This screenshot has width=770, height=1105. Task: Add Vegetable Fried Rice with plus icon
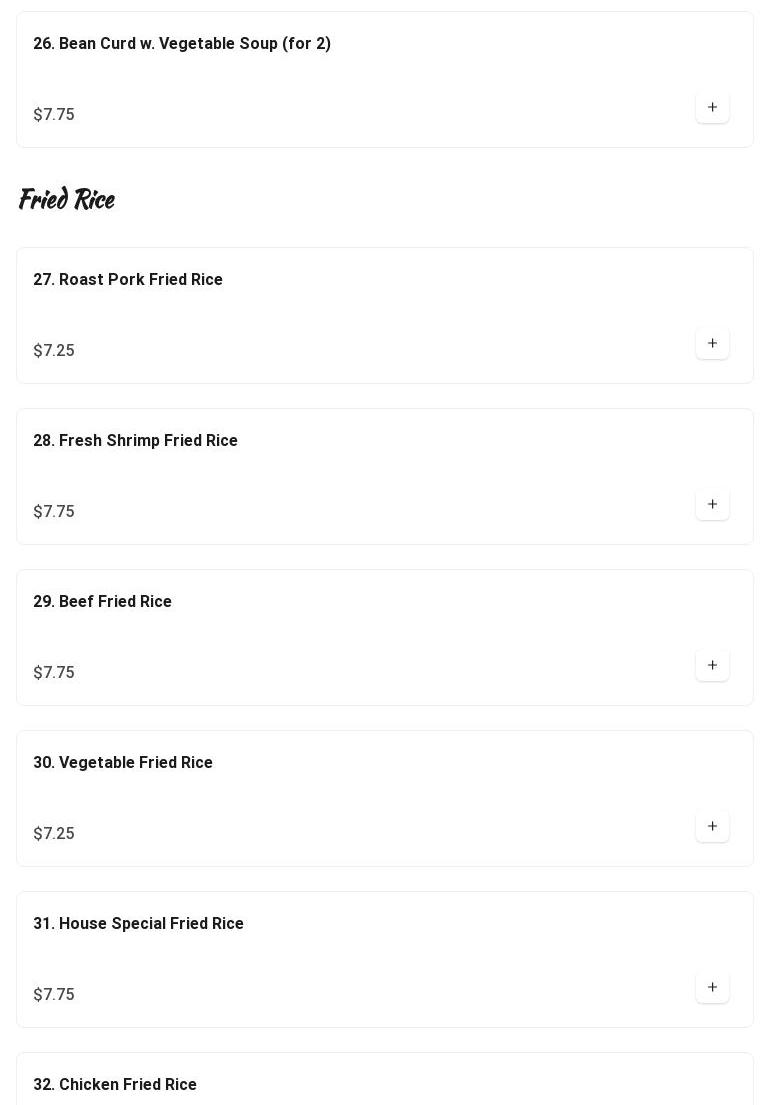point(712,826)
